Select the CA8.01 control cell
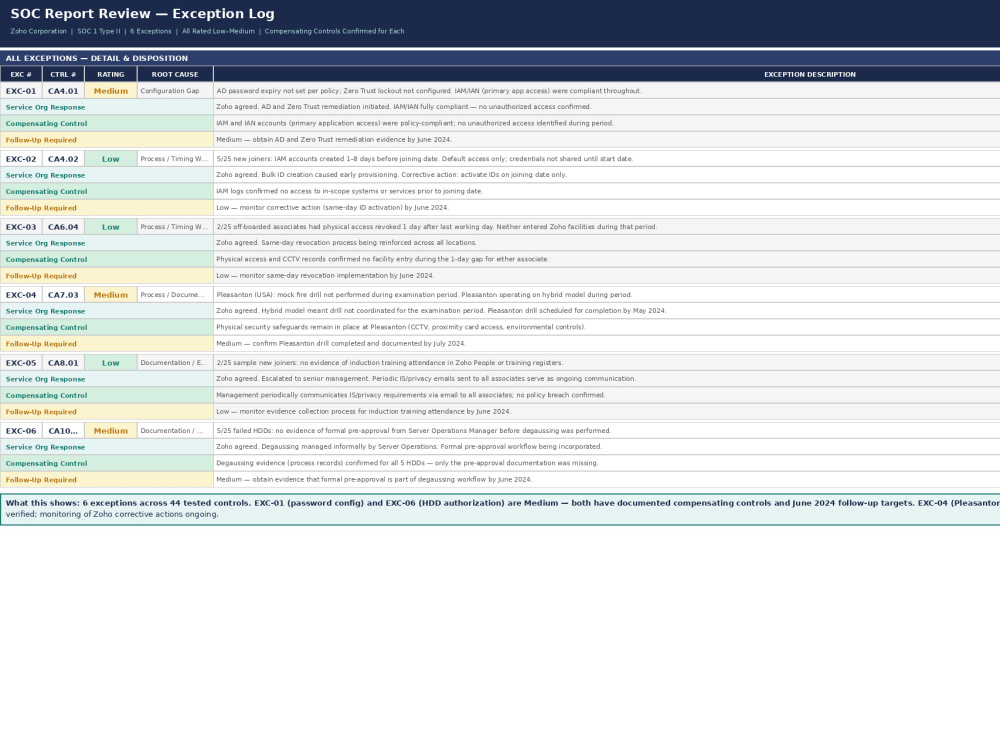1000x750 pixels. (x=63, y=362)
